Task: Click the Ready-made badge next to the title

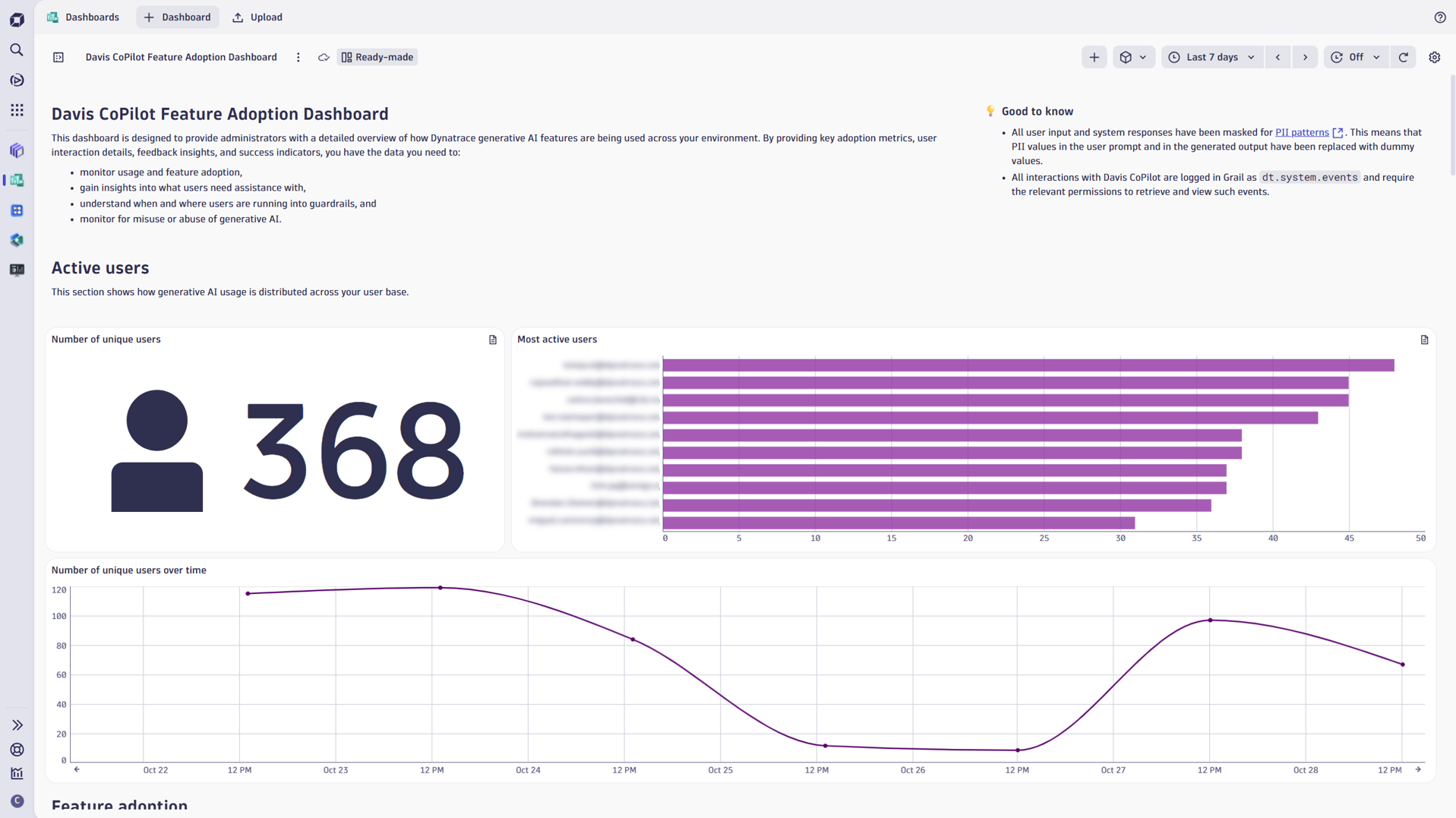Action: (377, 57)
